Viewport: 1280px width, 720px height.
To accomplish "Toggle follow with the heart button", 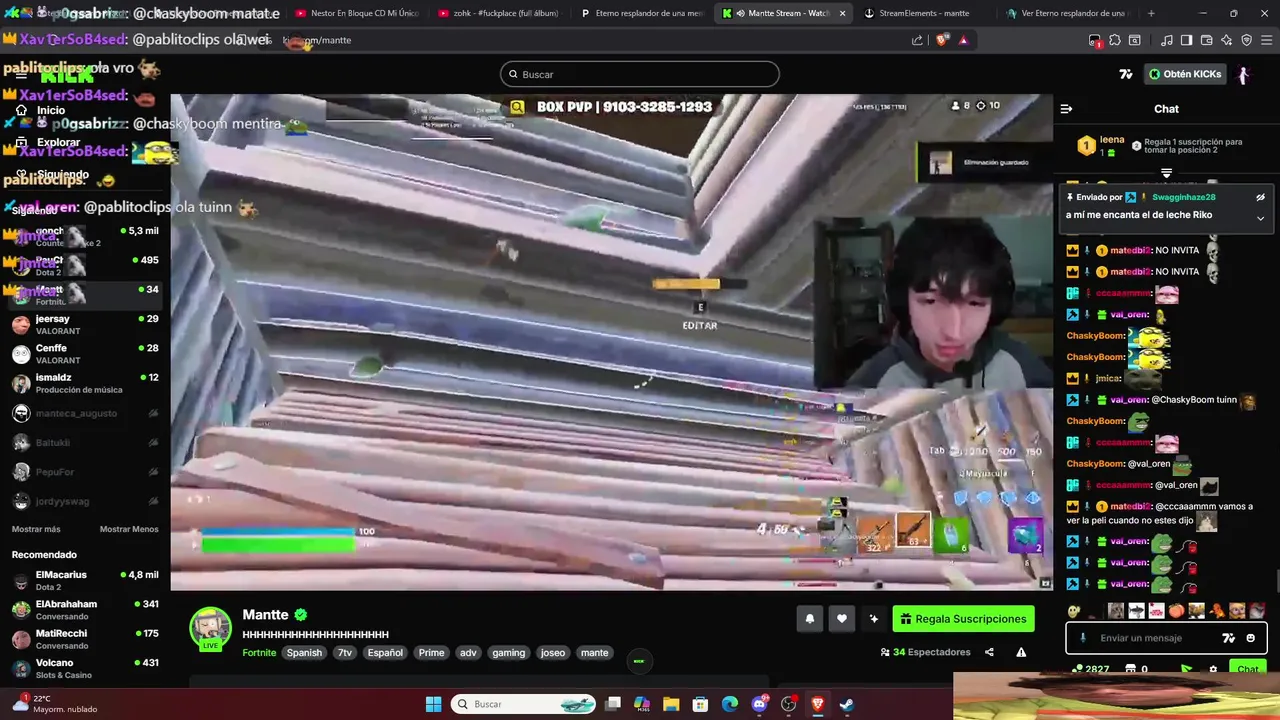I will click(x=841, y=619).
